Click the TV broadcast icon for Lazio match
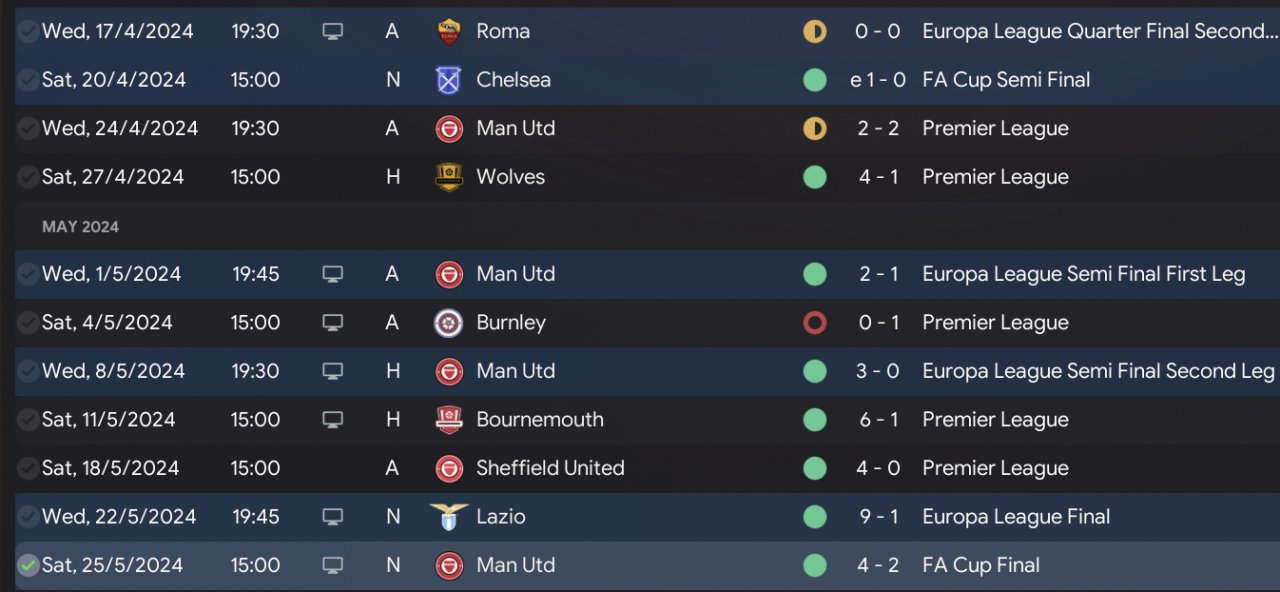The height and width of the screenshot is (592, 1280). pos(333,517)
